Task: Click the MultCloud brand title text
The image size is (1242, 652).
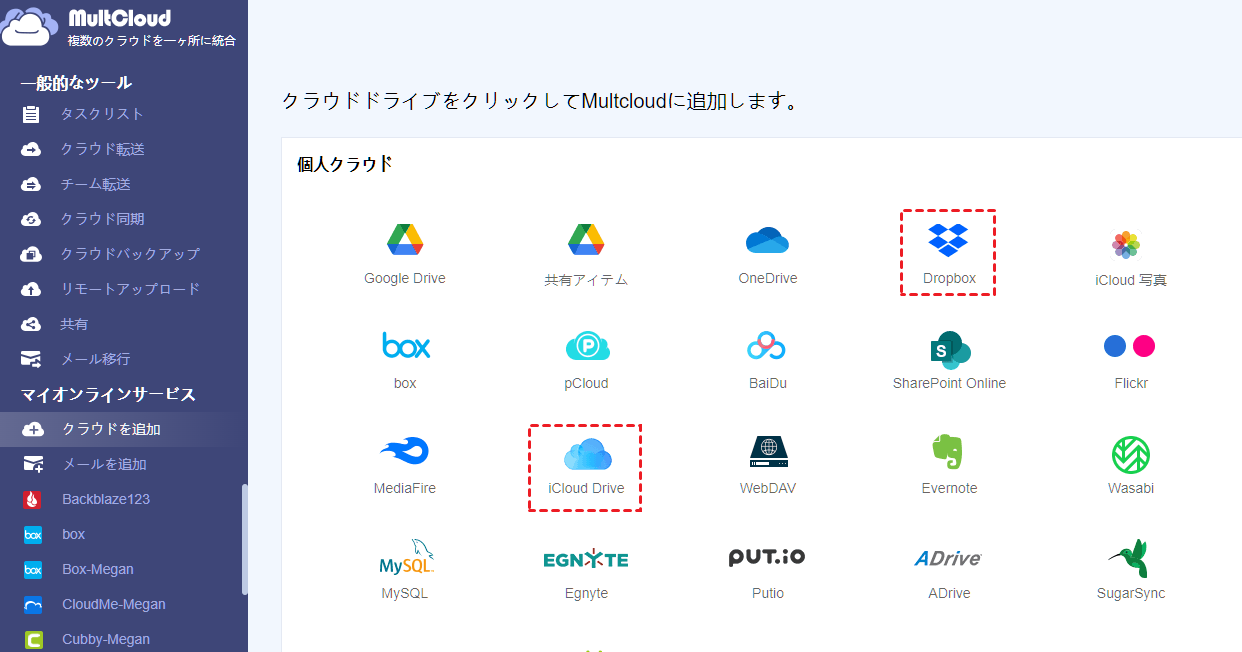Action: 120,18
